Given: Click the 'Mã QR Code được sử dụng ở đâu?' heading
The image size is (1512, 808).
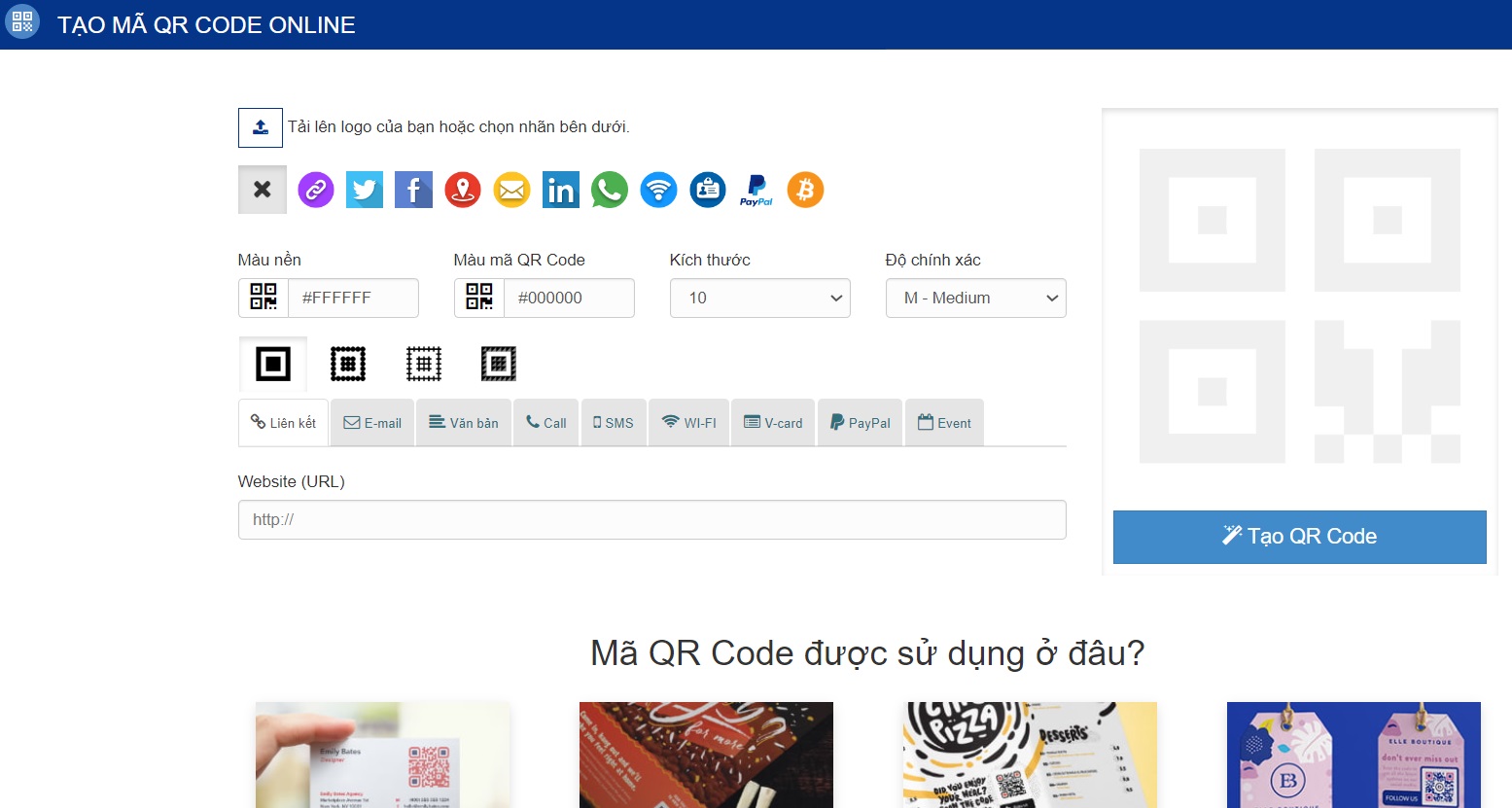Looking at the screenshot, I should [x=867, y=653].
